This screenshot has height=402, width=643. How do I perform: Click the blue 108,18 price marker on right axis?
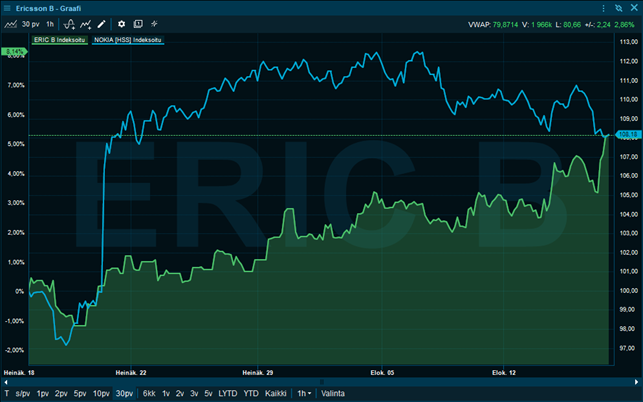[x=628, y=135]
